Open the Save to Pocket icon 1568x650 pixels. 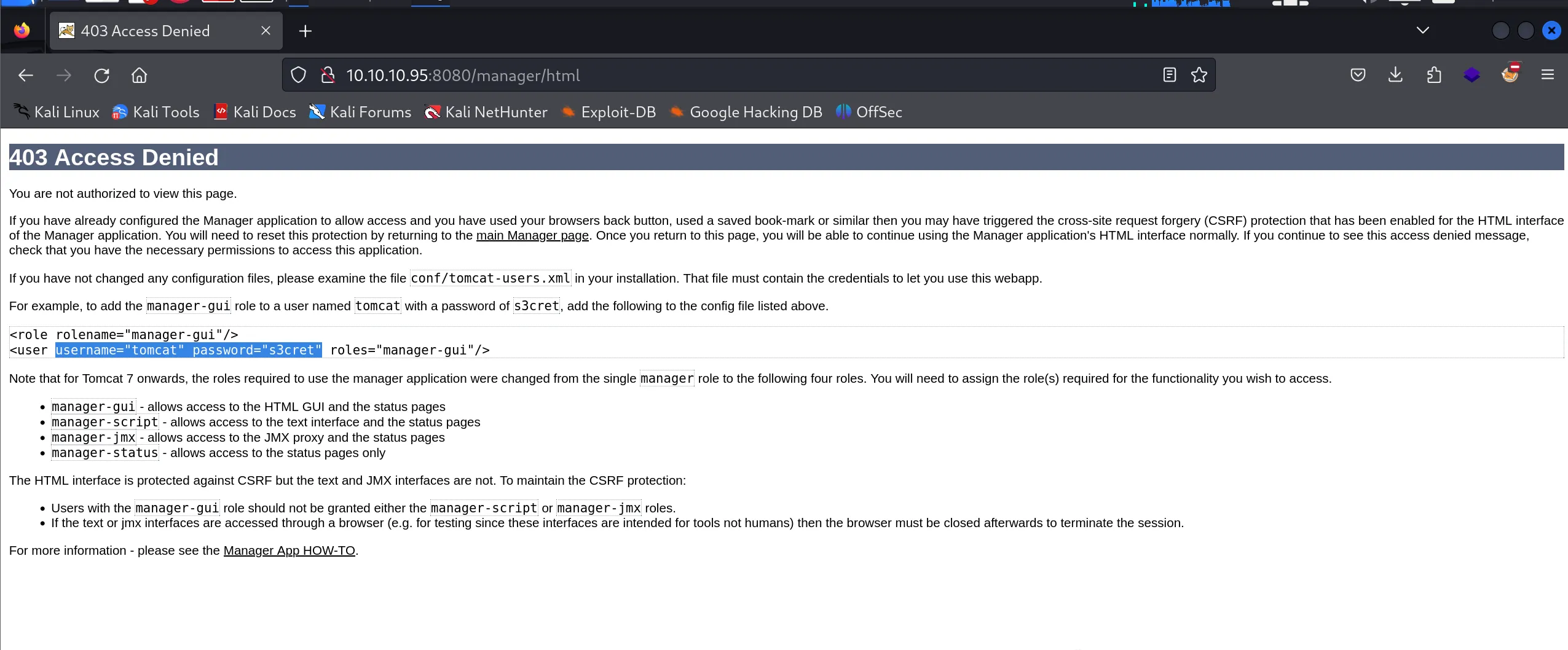(1358, 75)
